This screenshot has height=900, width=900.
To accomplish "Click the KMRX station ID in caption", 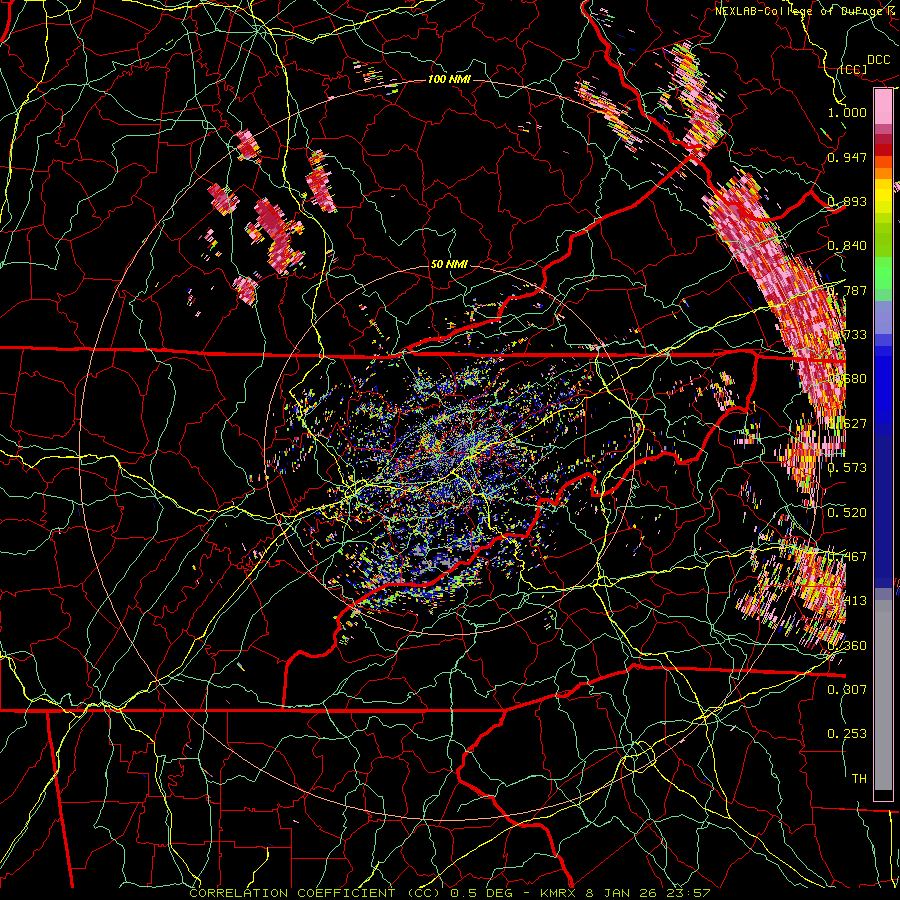I will 560,893.
